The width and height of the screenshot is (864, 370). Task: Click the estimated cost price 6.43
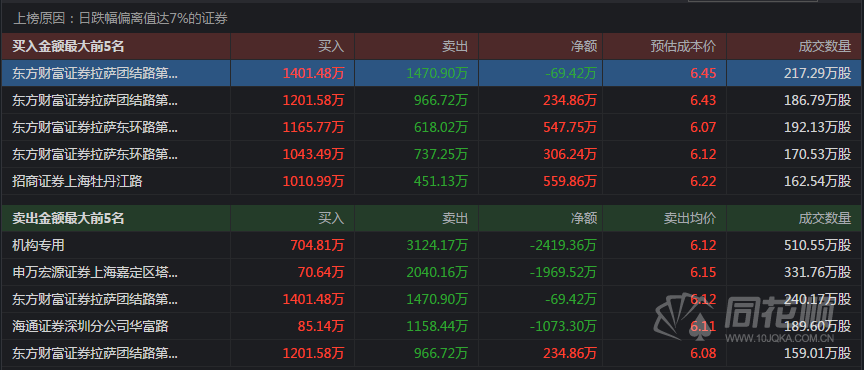[703, 100]
